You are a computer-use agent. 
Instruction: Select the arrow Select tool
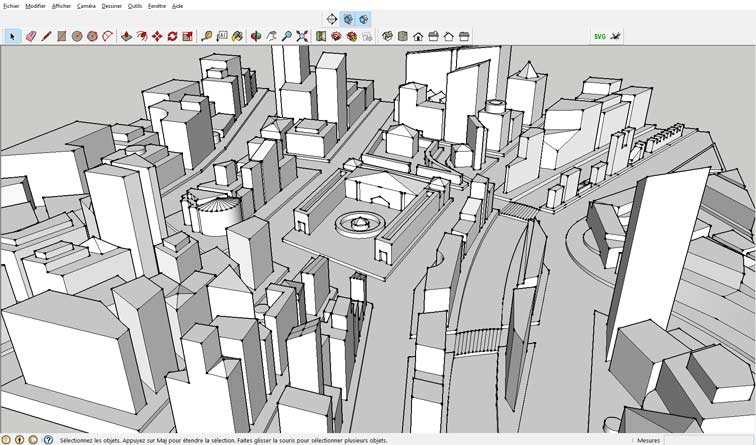[13, 36]
